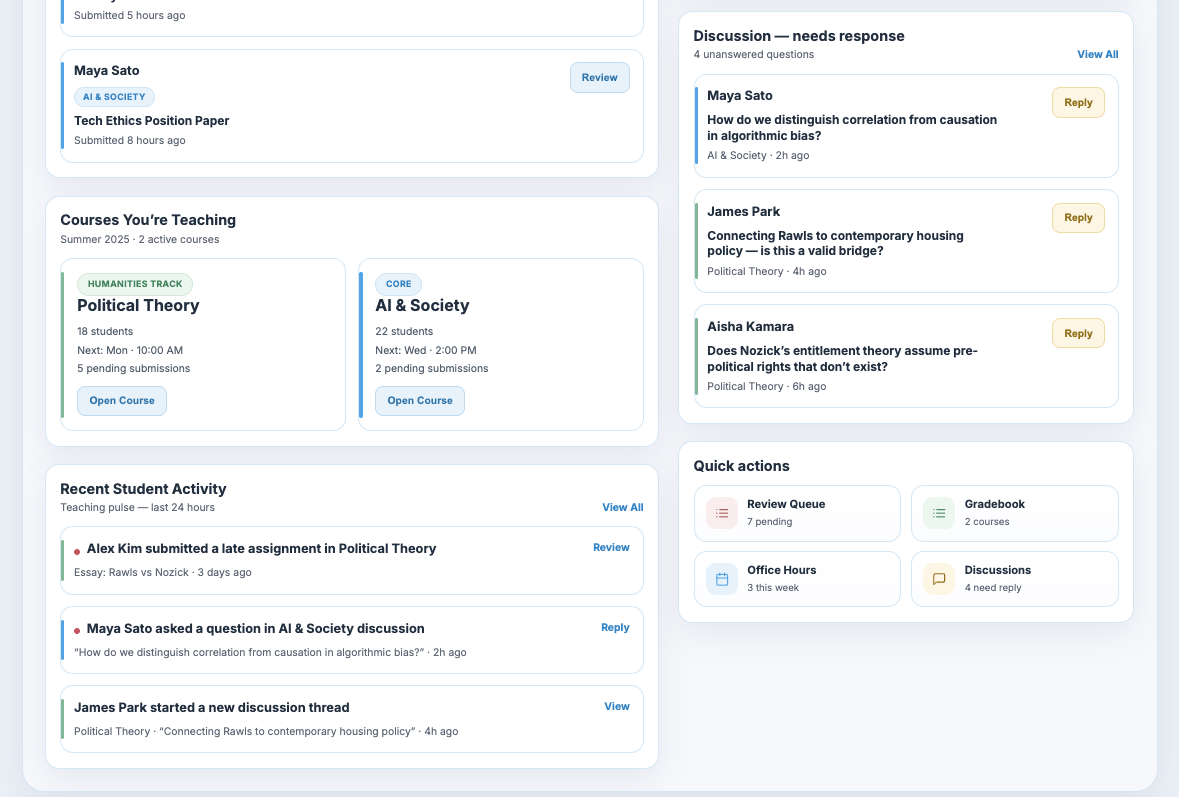Click the unread dot on Alex Kim's activity
1179x797 pixels.
click(x=79, y=549)
